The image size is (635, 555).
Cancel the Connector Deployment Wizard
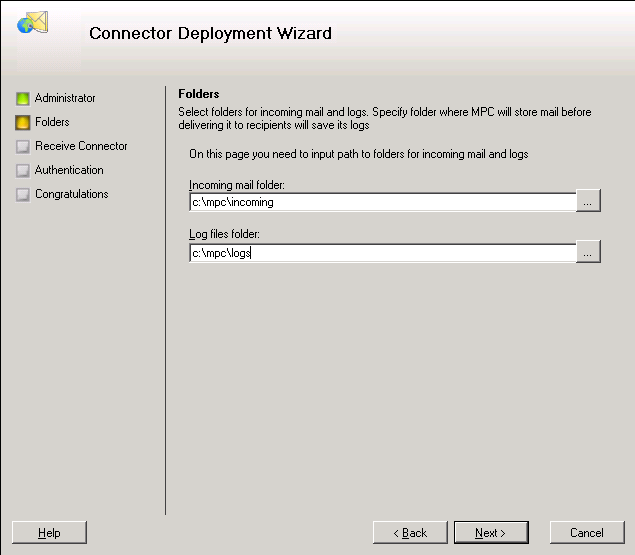(587, 532)
